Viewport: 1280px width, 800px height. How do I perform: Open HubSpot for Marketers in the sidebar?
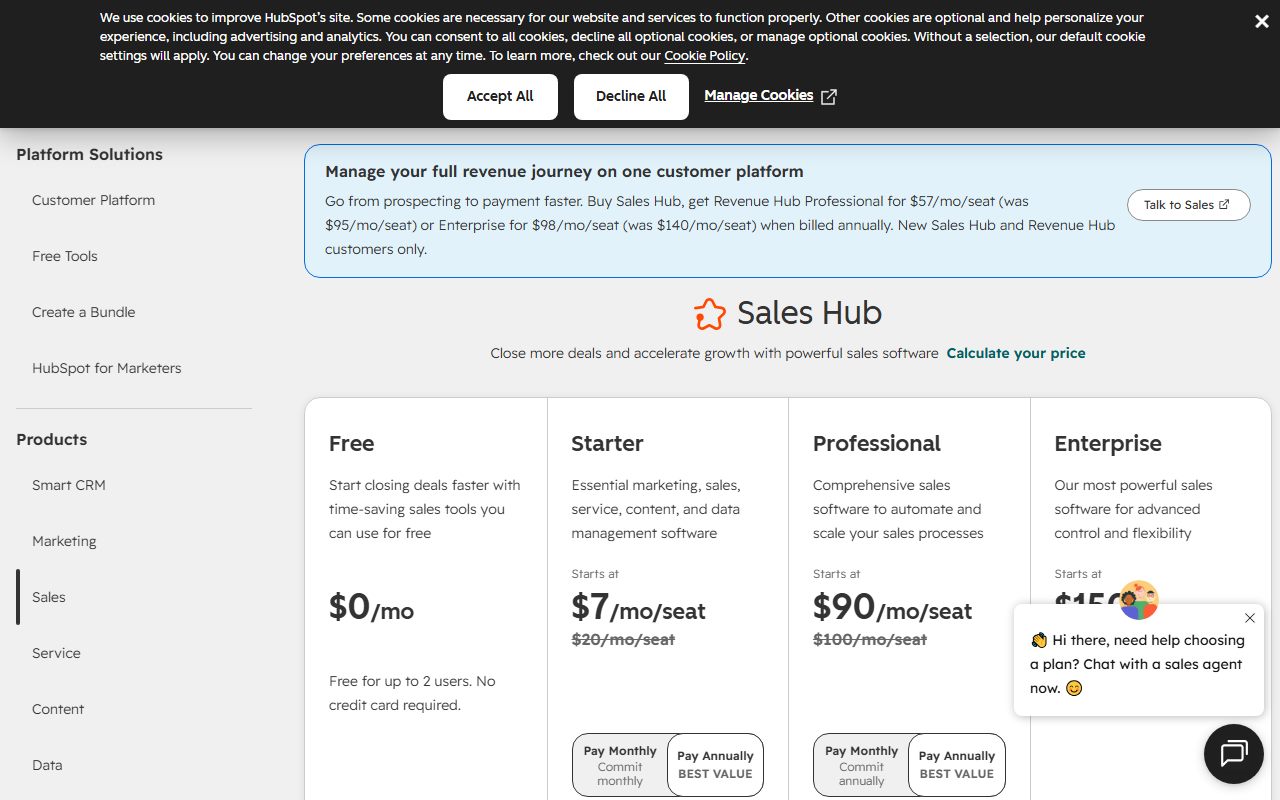107,368
